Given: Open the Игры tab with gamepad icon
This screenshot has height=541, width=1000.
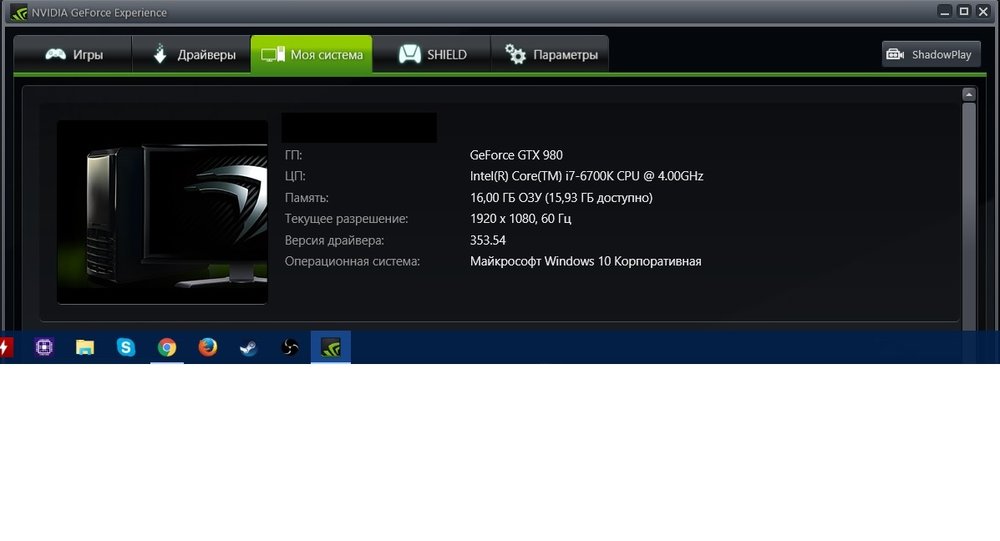Looking at the screenshot, I should 74,55.
